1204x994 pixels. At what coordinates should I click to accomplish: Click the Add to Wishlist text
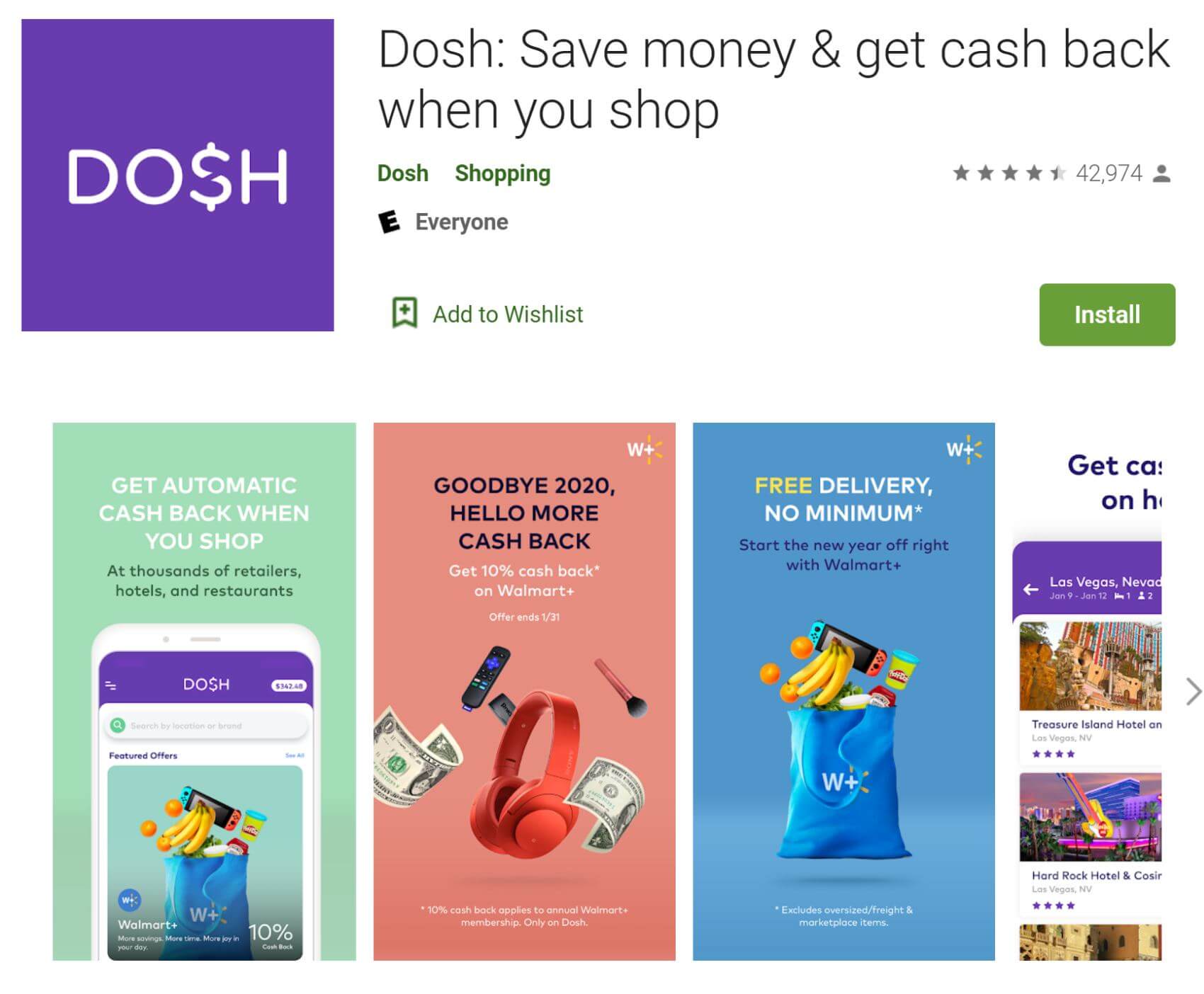pyautogui.click(x=508, y=314)
